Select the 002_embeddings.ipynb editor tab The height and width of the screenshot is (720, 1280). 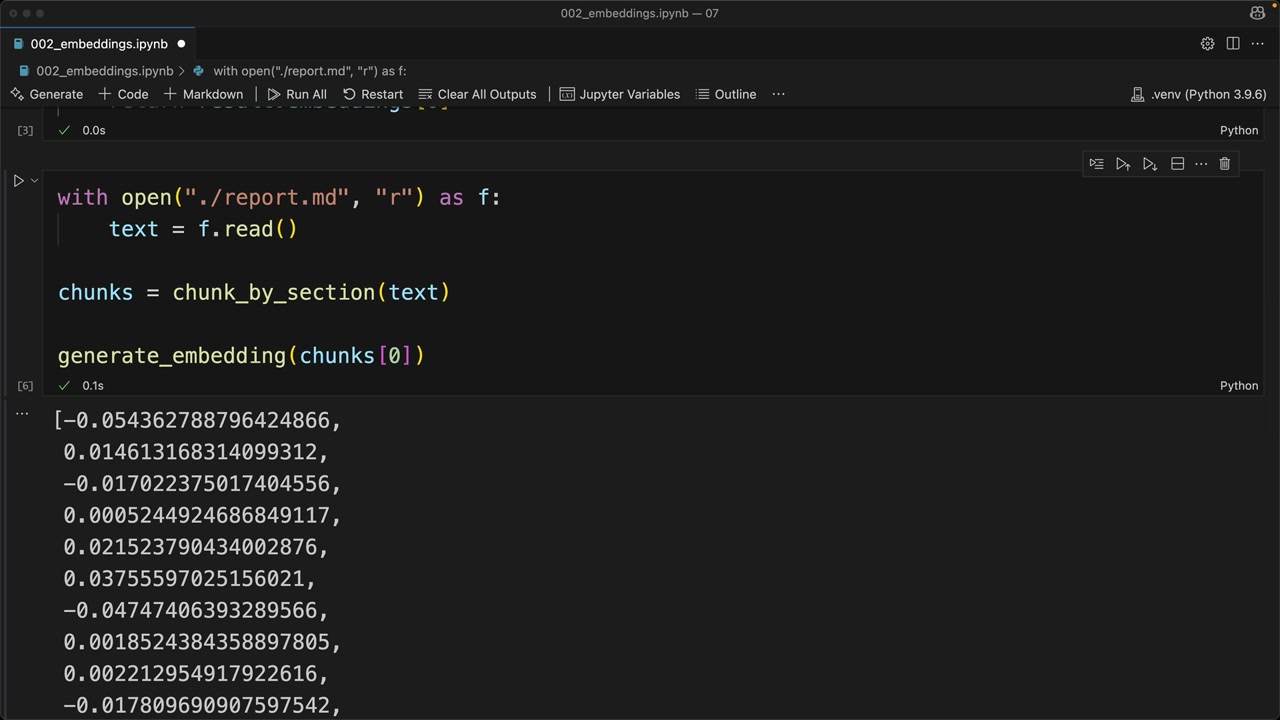pos(98,44)
